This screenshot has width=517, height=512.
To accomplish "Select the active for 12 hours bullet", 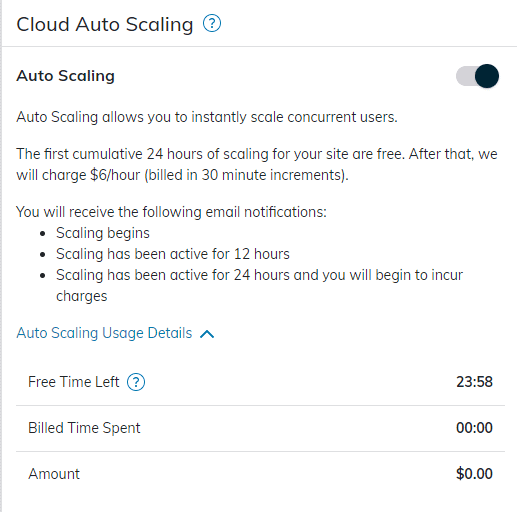I will point(173,254).
